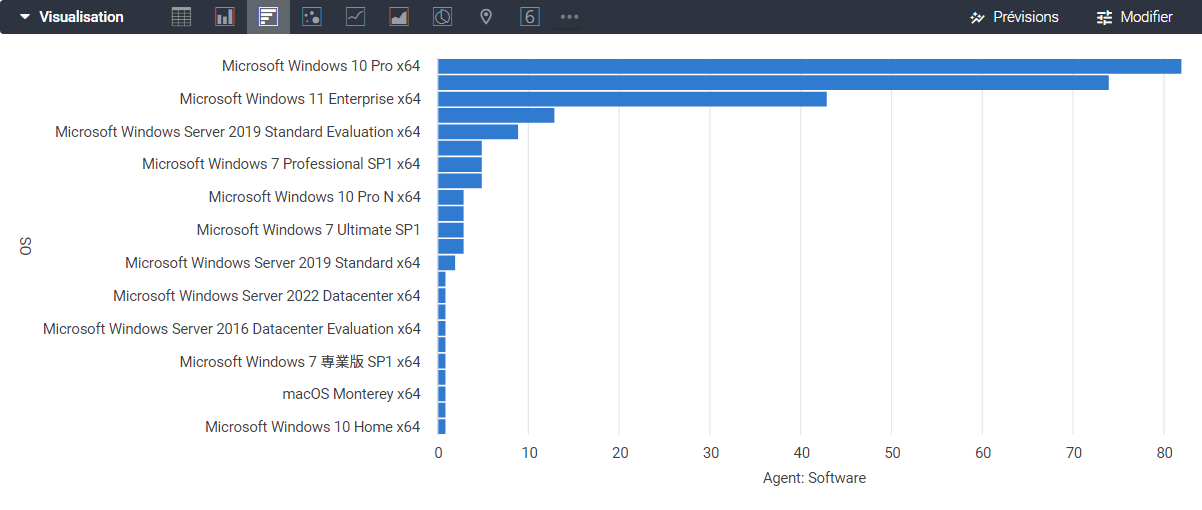The image size is (1202, 510).
Task: Open the Modifier settings button
Action: (x=1135, y=17)
